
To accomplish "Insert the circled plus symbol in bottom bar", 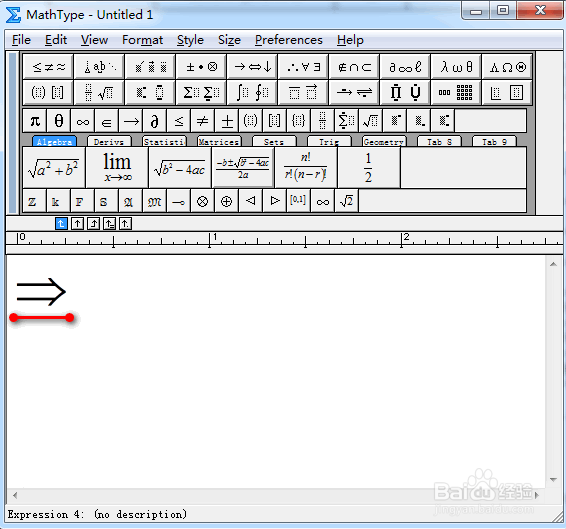I will click(x=227, y=201).
